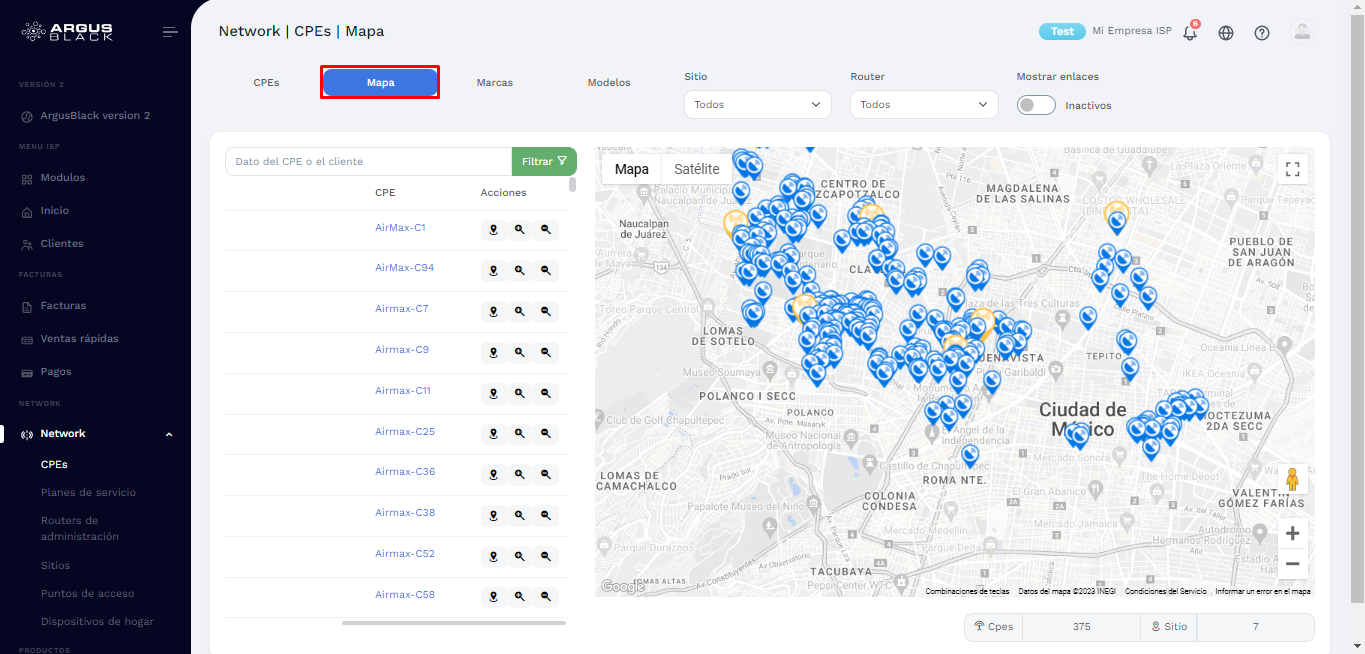Enable the Inactivos links toggle
Image resolution: width=1365 pixels, height=654 pixels.
(x=1036, y=104)
